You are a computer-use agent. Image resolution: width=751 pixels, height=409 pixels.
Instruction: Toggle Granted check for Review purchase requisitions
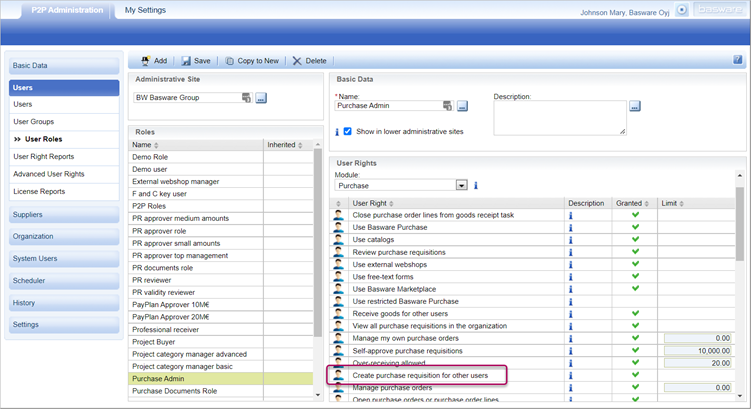pyautogui.click(x=636, y=251)
